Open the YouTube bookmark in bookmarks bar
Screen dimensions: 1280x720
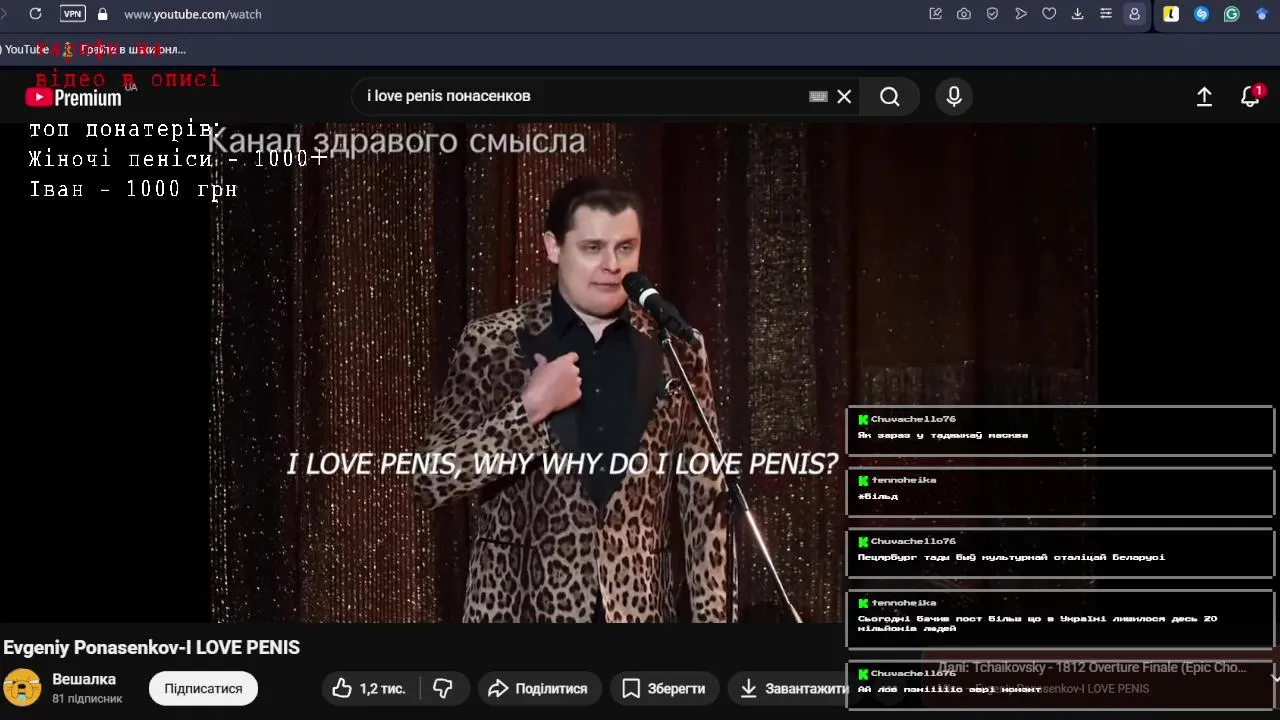point(24,49)
